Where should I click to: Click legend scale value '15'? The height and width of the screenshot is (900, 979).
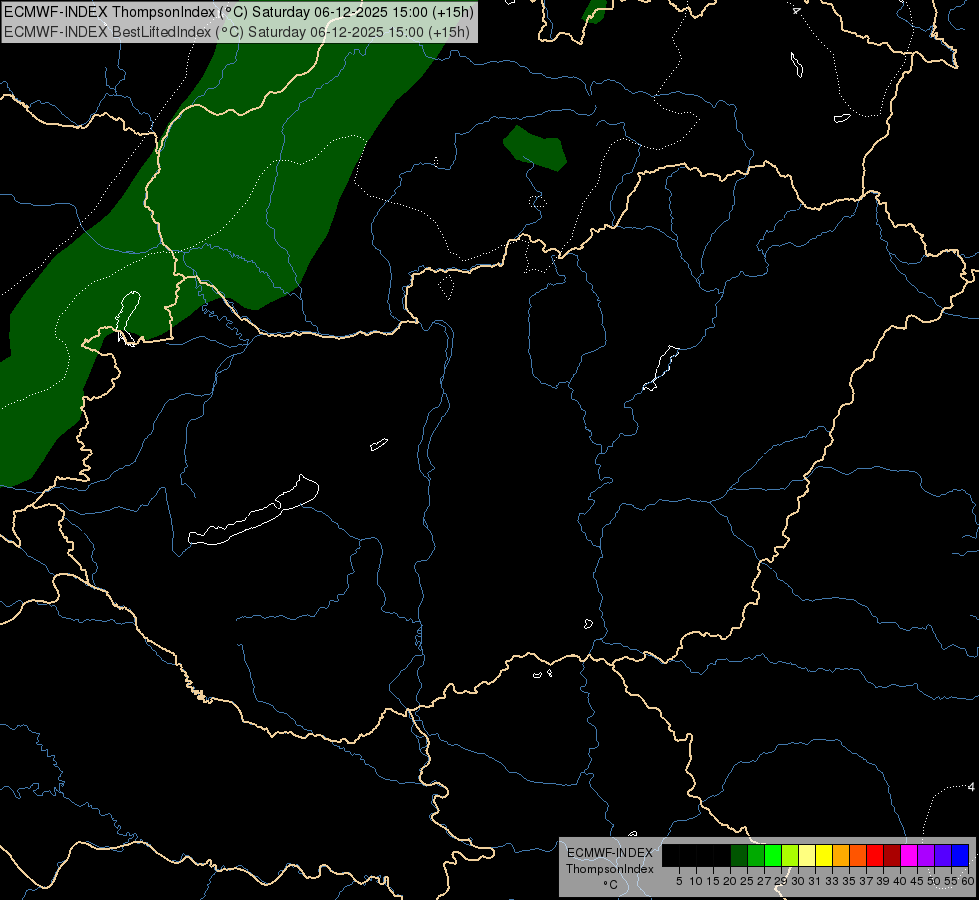coord(713,881)
